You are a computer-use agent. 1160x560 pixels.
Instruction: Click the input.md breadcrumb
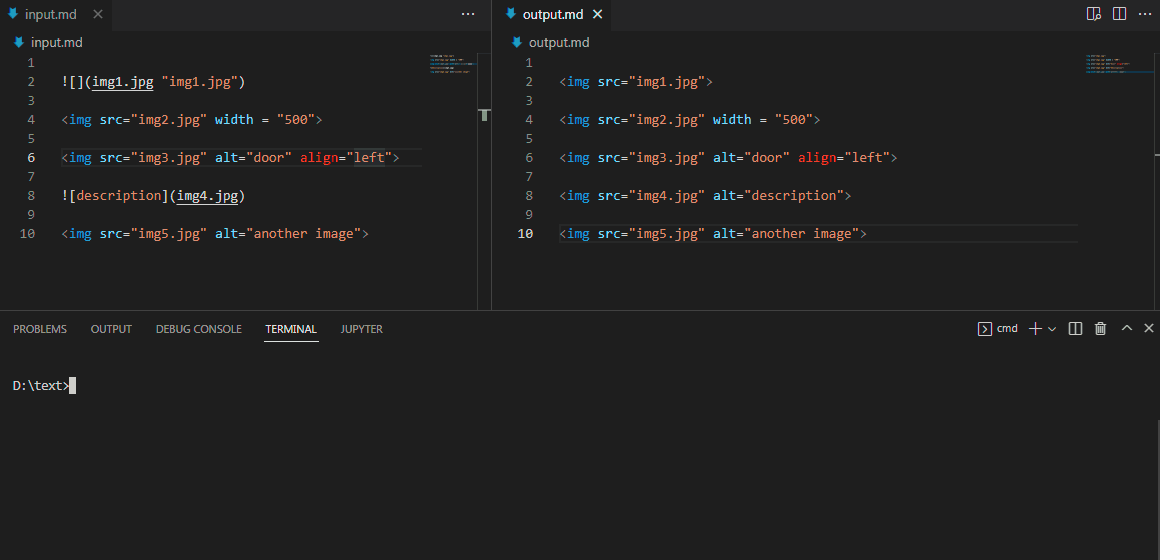(57, 42)
